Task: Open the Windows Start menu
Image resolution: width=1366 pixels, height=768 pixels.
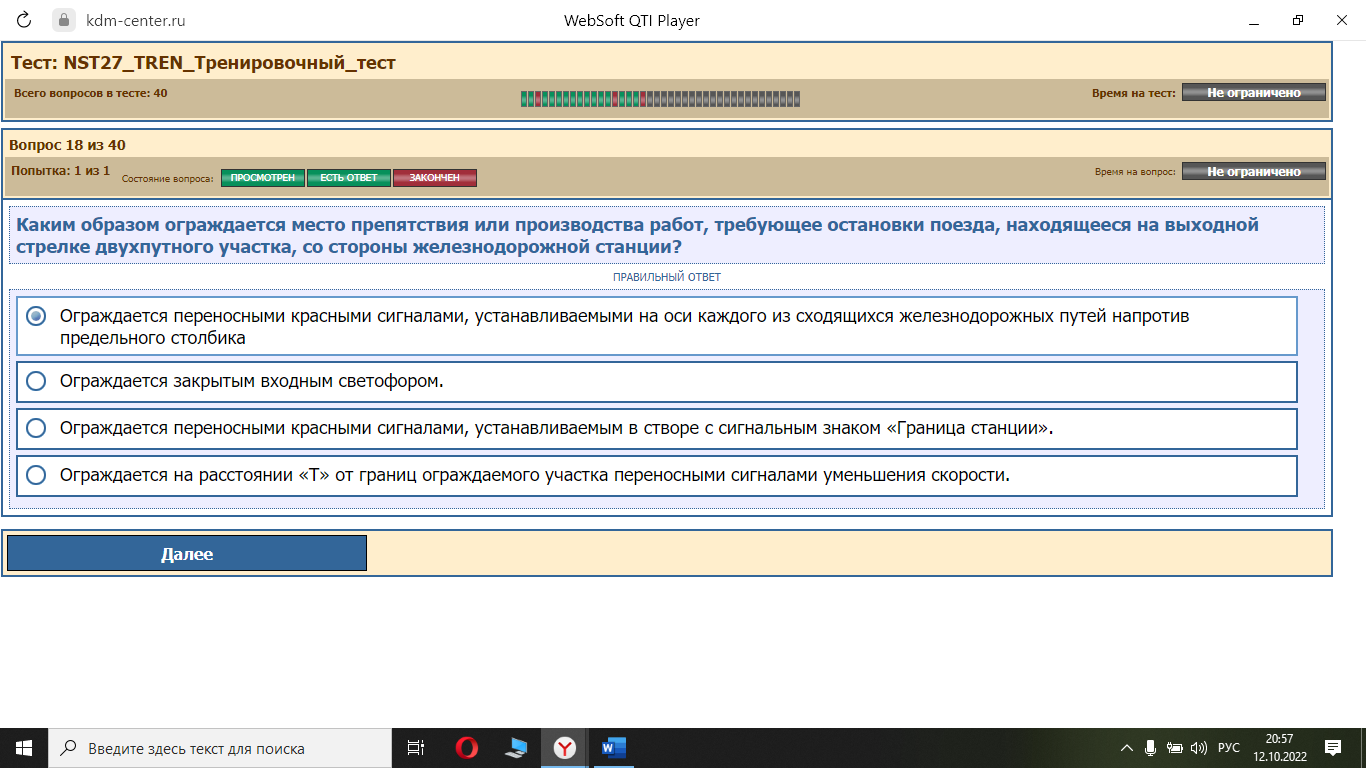Action: [x=24, y=747]
